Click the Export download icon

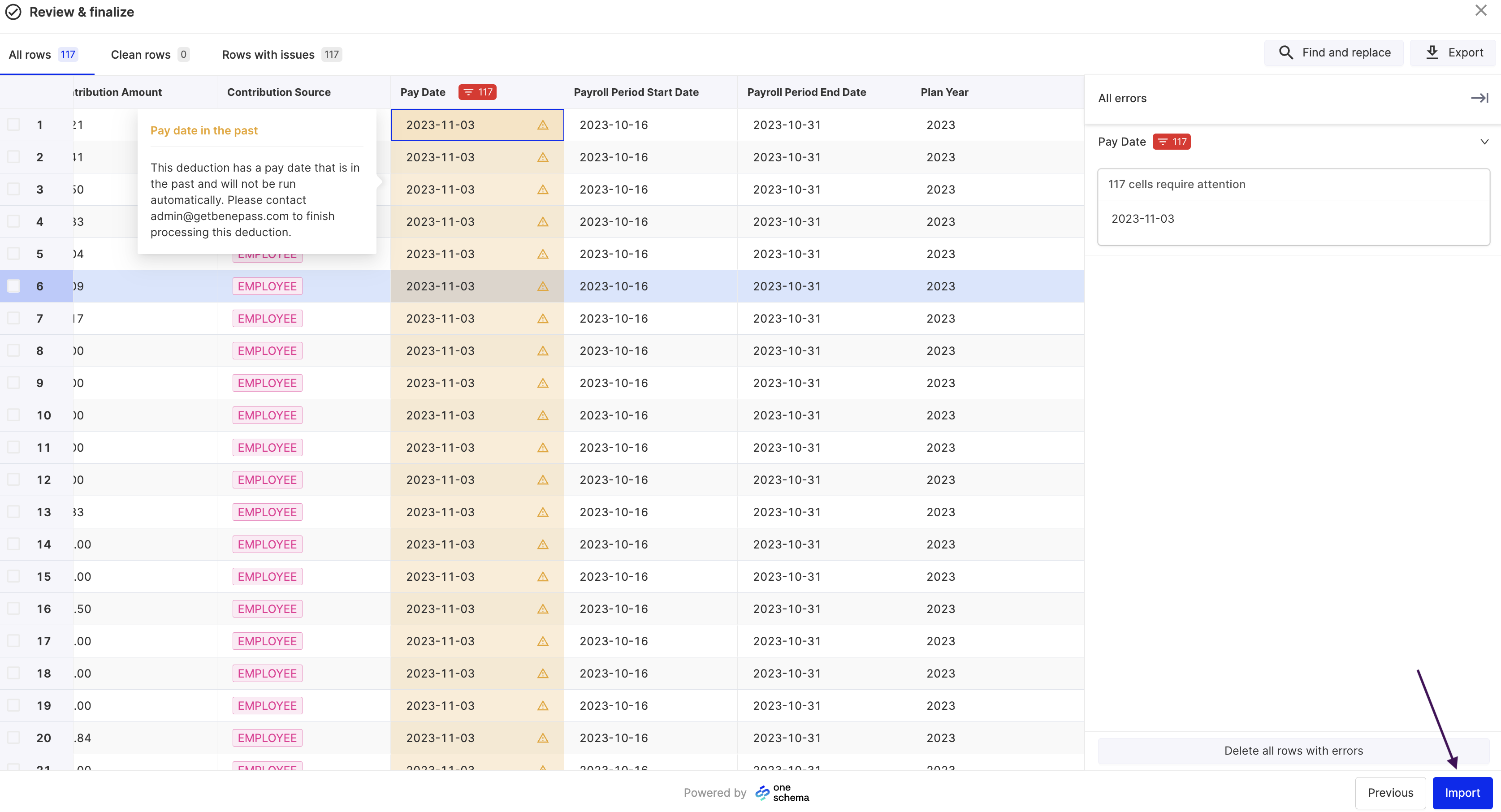point(1432,52)
